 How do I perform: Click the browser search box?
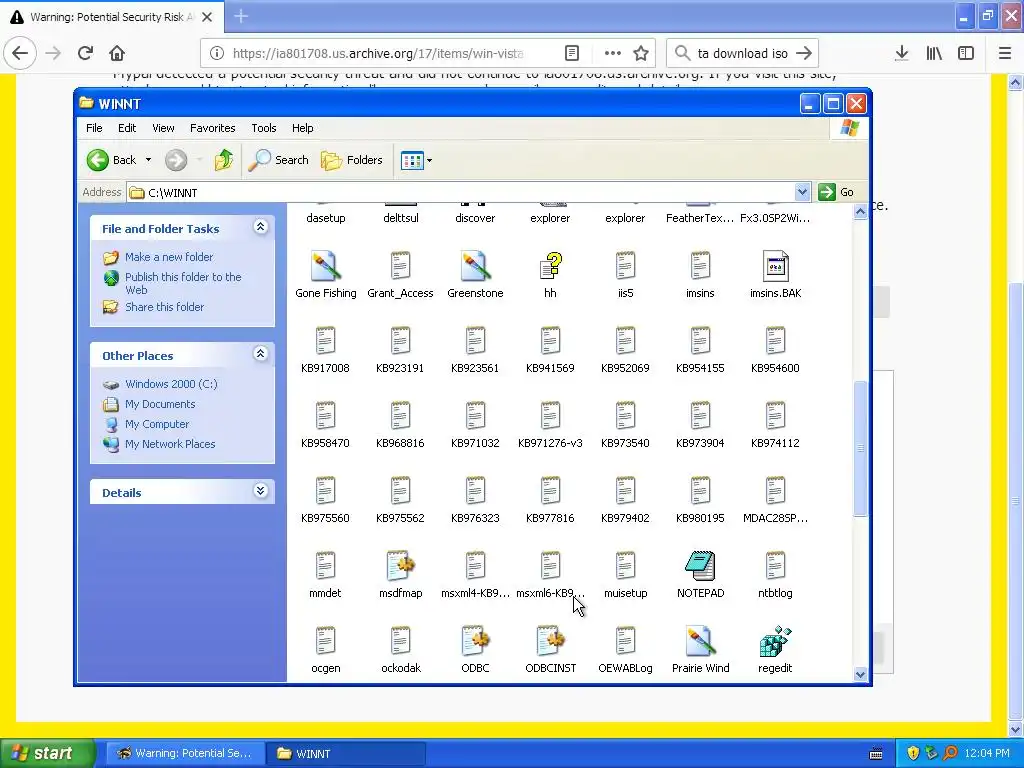tap(743, 54)
